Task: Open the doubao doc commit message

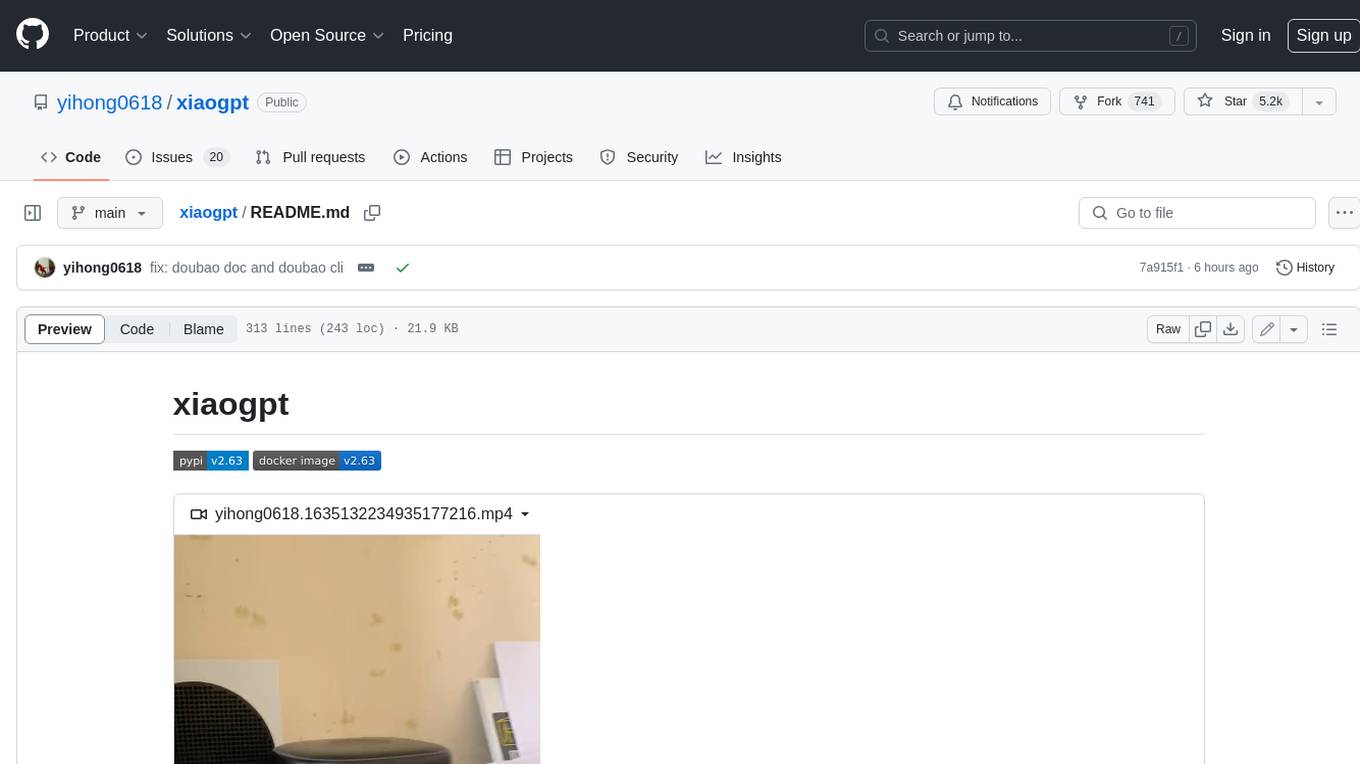Action: click(x=246, y=268)
